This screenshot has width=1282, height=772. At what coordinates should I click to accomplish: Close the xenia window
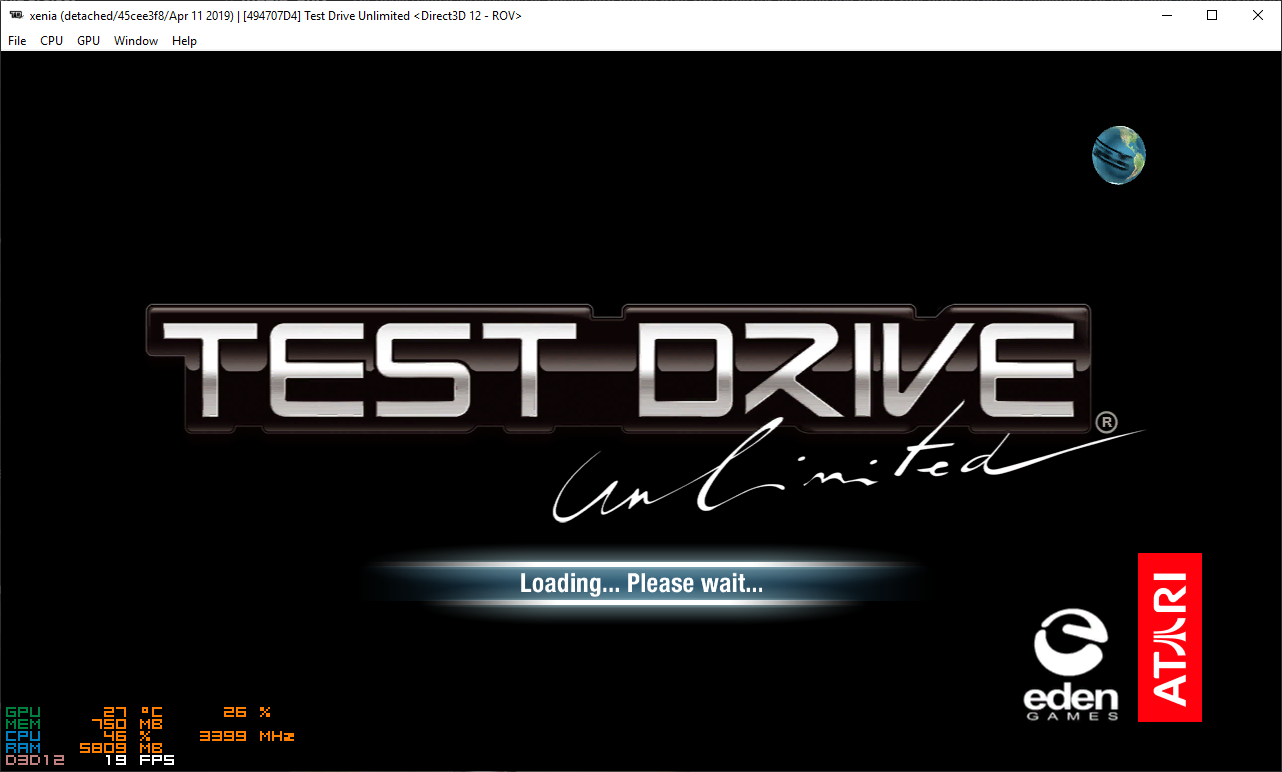1258,15
